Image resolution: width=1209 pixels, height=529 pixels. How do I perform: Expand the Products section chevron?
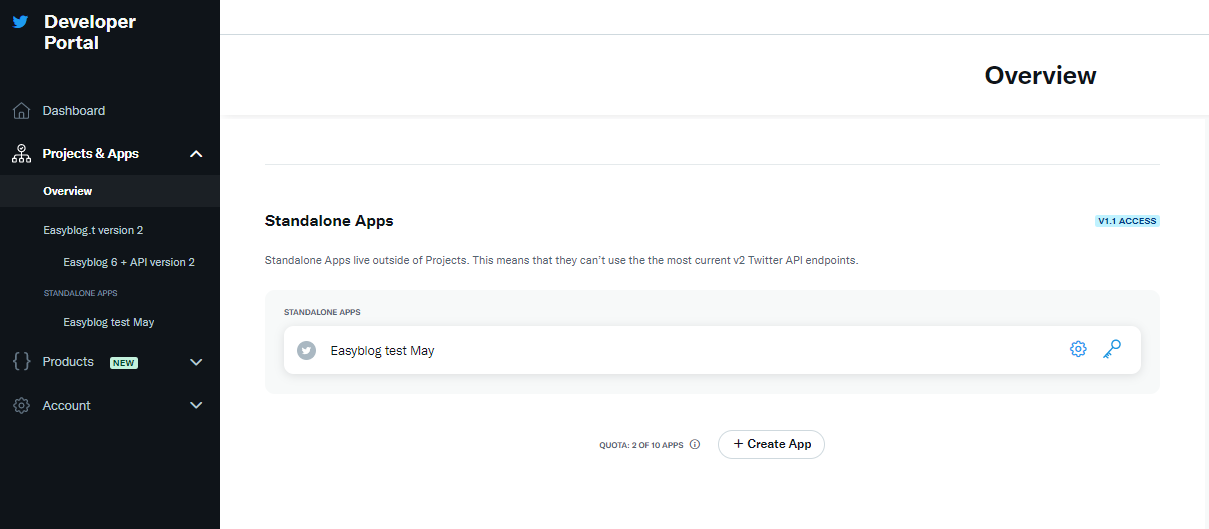(196, 362)
